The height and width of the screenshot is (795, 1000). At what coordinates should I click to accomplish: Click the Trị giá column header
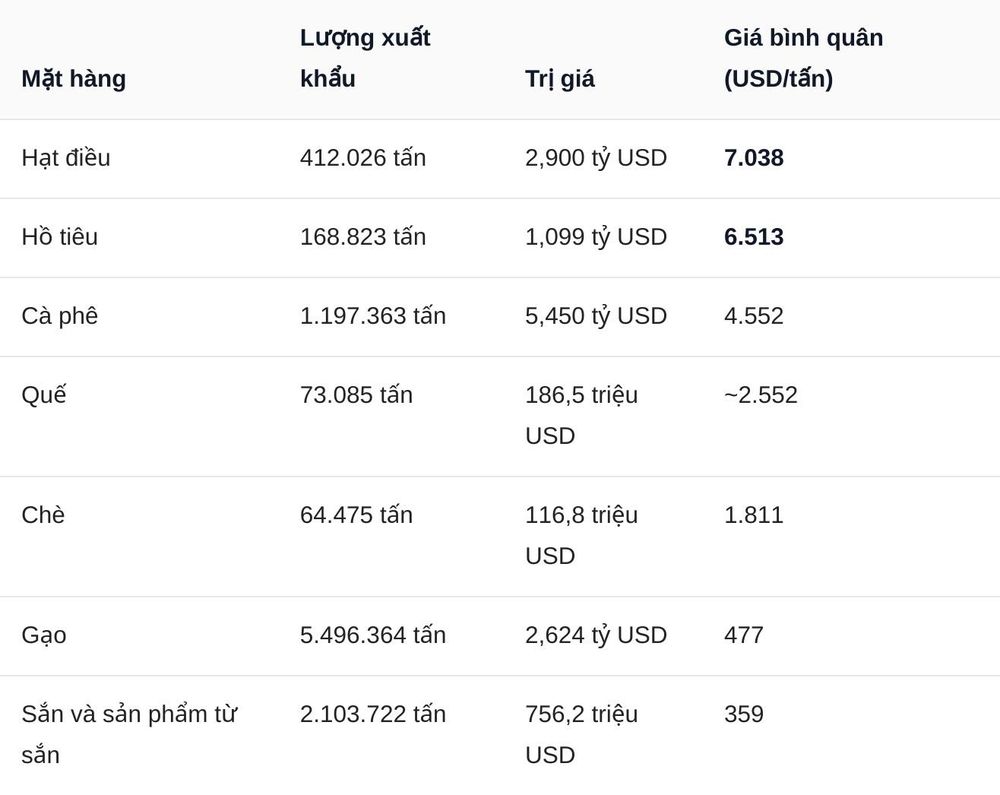tap(559, 79)
